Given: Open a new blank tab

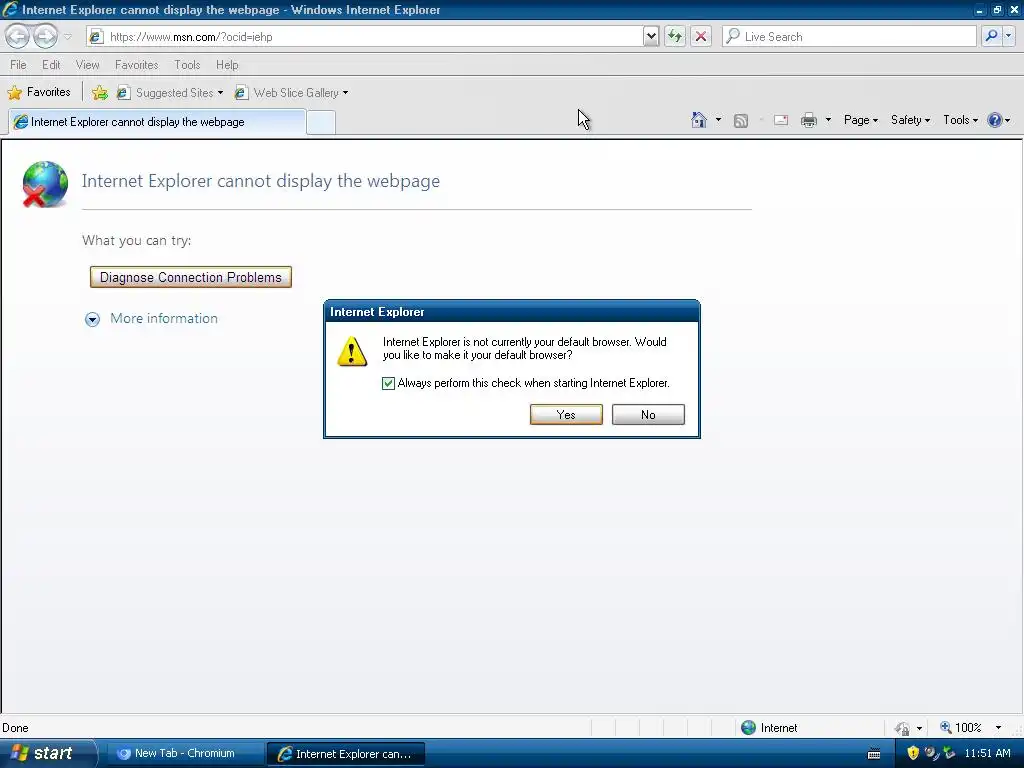Looking at the screenshot, I should 321,122.
